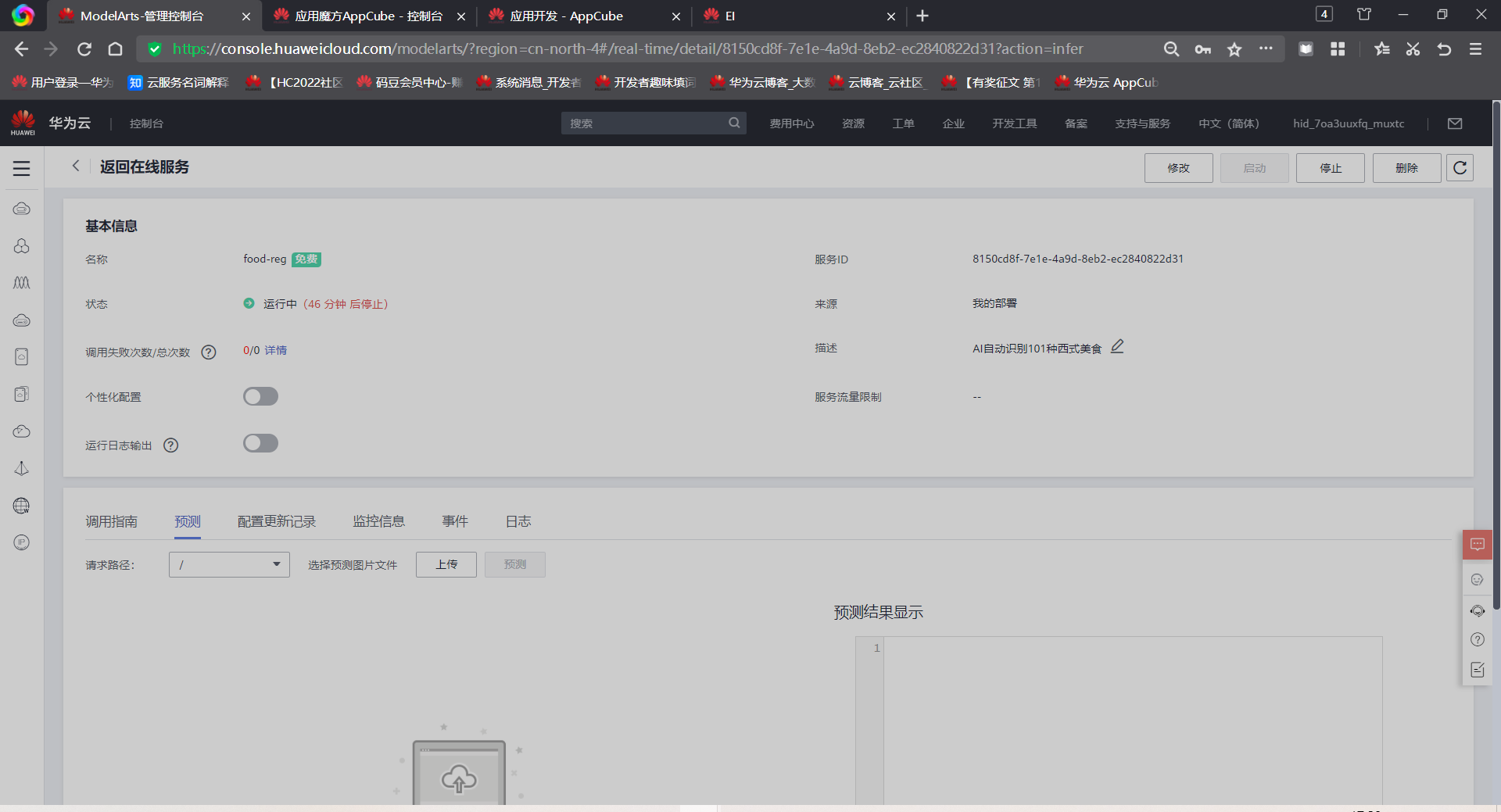Open the survey note icon in floating panel
This screenshot has width=1501, height=812.
[x=1478, y=670]
